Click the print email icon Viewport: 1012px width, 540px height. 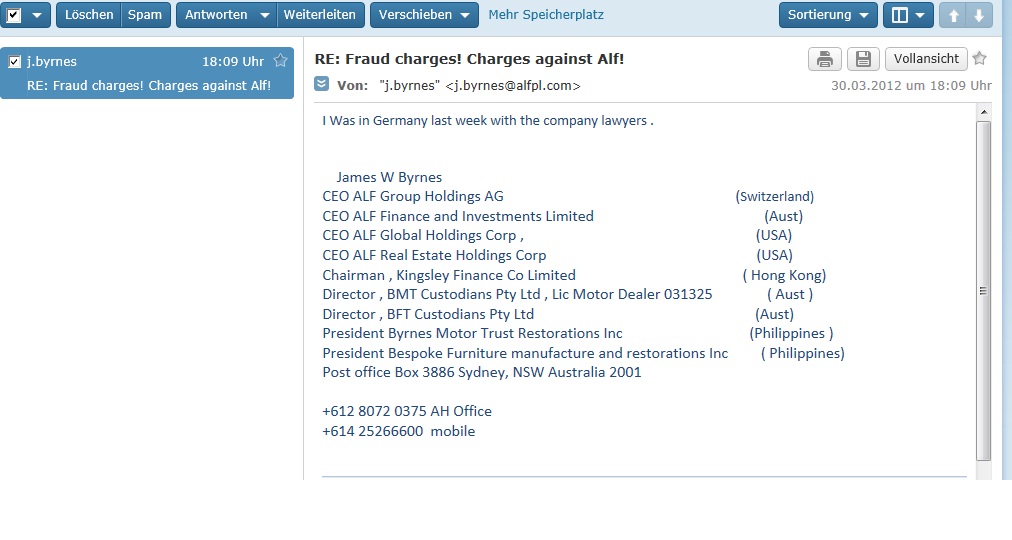coord(824,59)
